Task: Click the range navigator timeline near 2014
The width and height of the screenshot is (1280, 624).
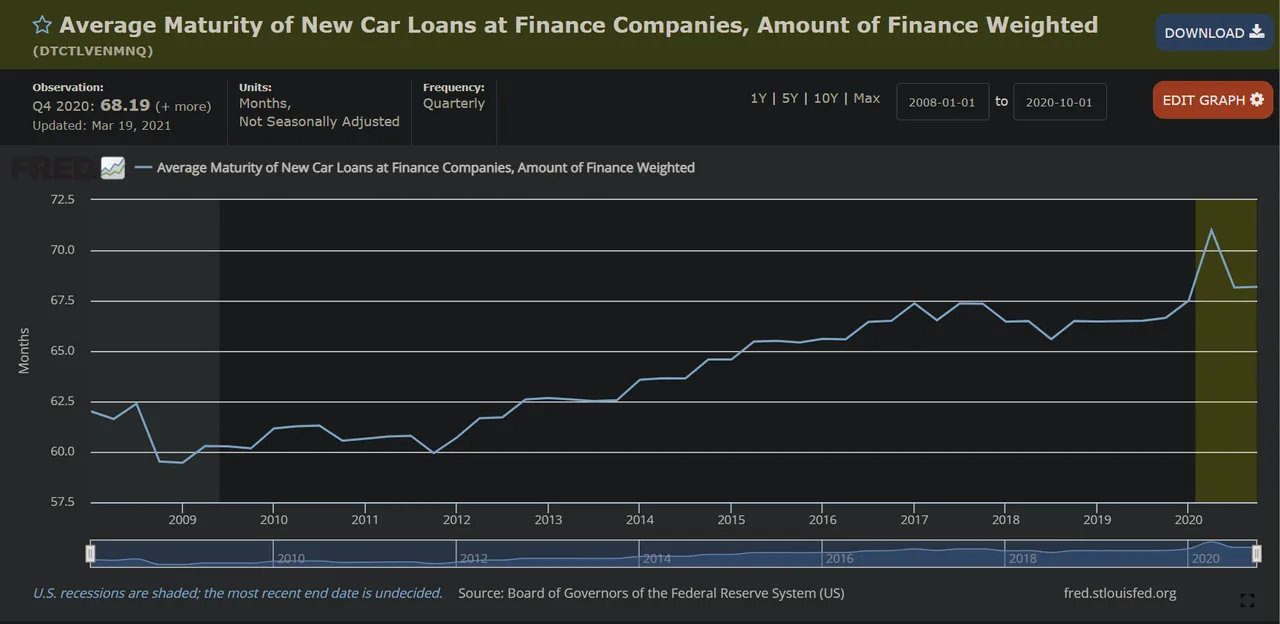Action: 657,558
